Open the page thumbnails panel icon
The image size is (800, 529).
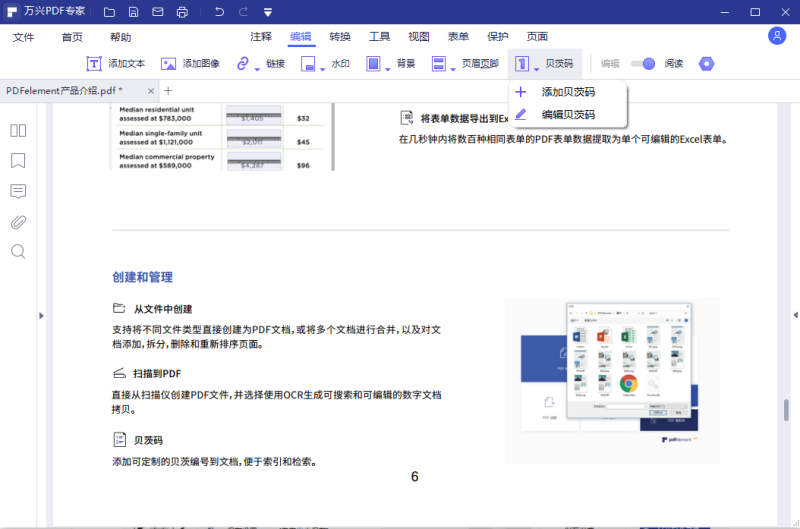[18, 131]
